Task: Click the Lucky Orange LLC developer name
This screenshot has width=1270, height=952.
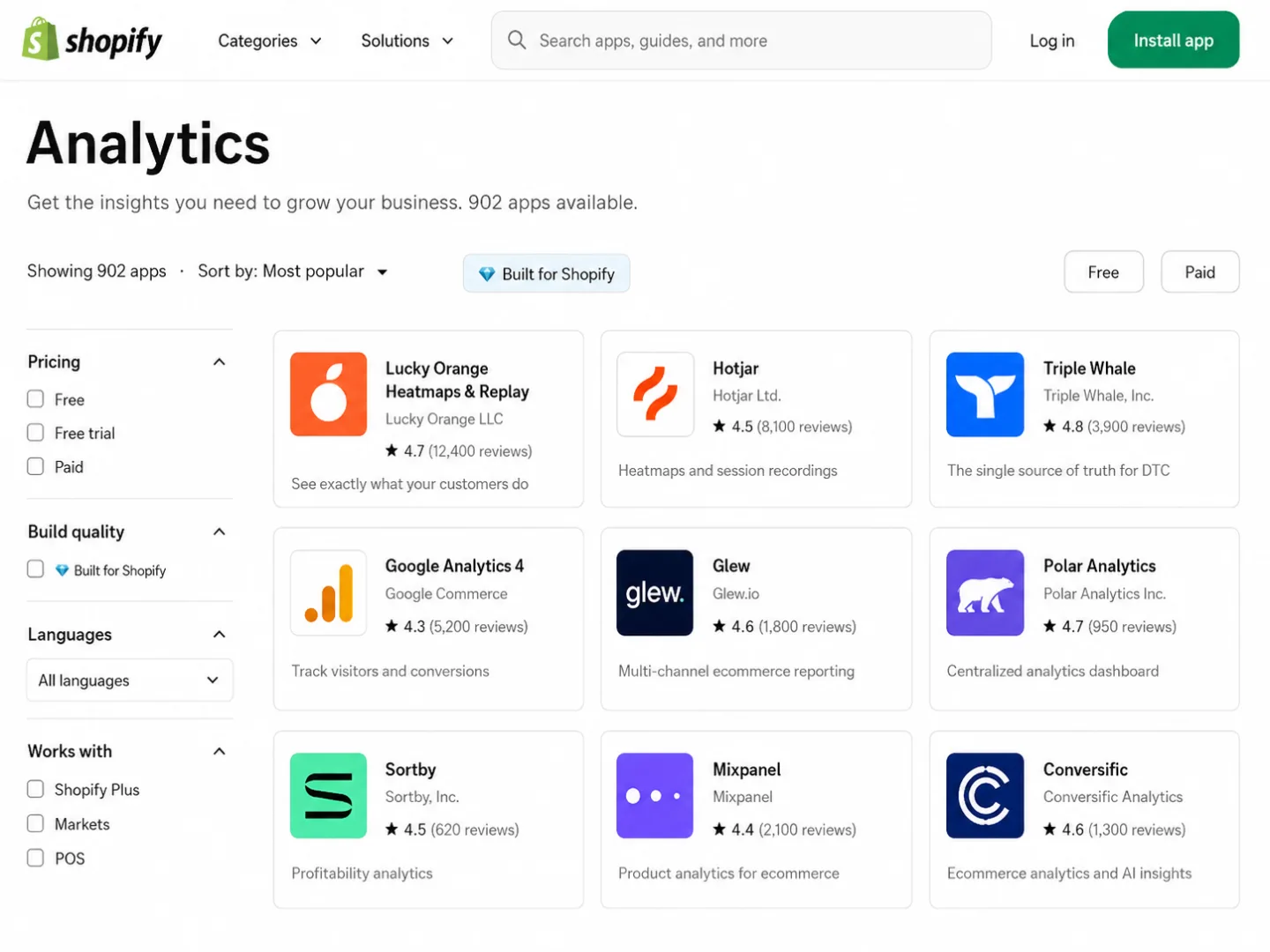Action: (444, 420)
